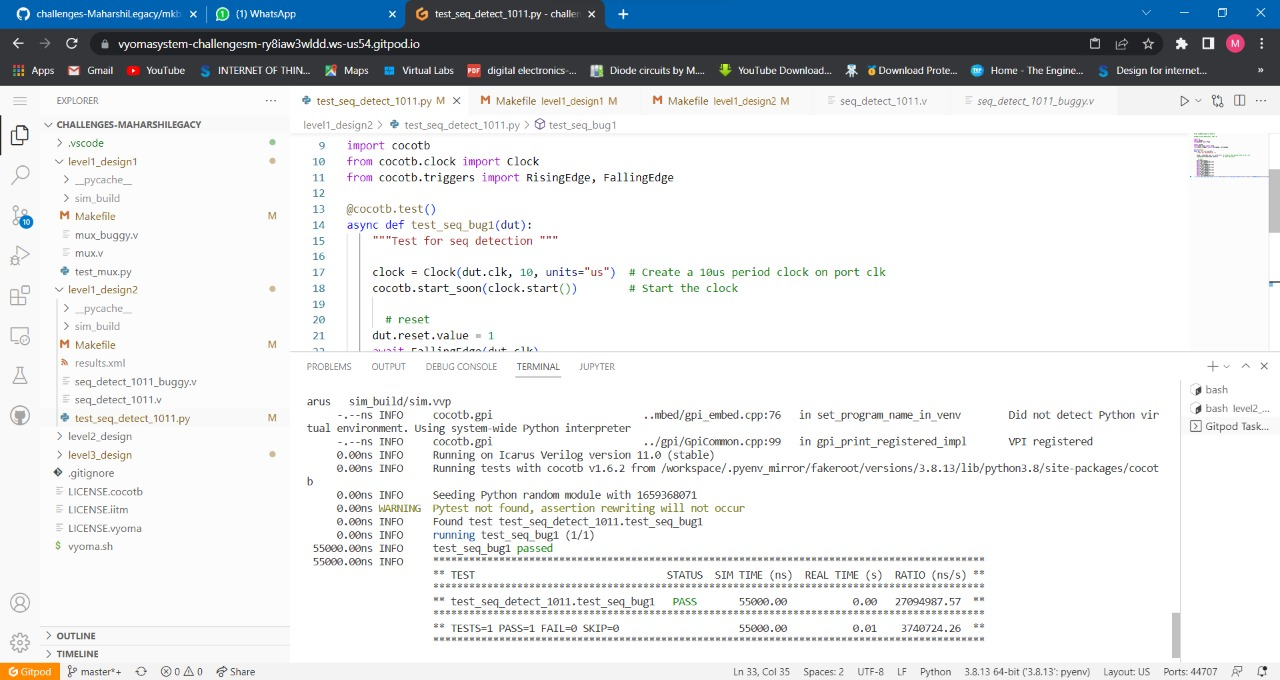Change Python language mode in status bar
This screenshot has width=1280, height=680.
point(935,672)
